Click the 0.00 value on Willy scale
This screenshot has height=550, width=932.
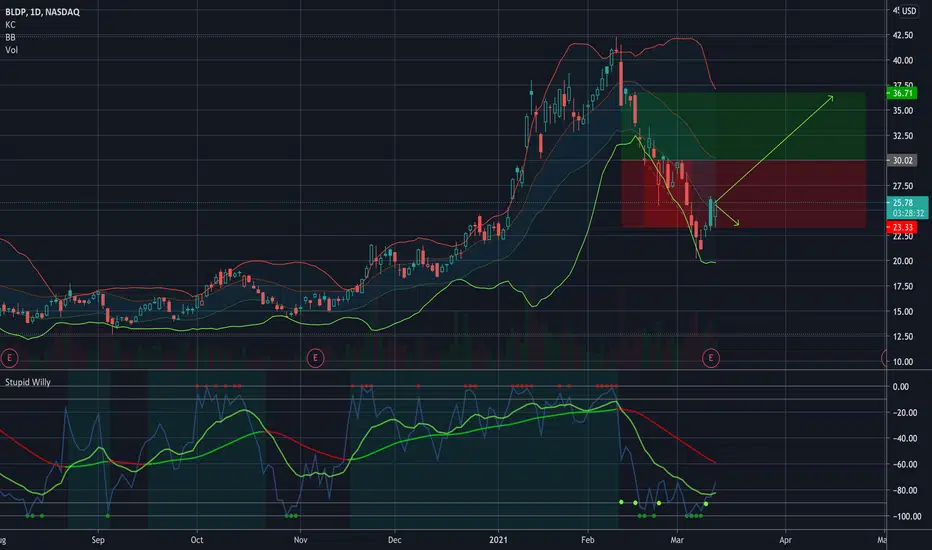click(900, 386)
